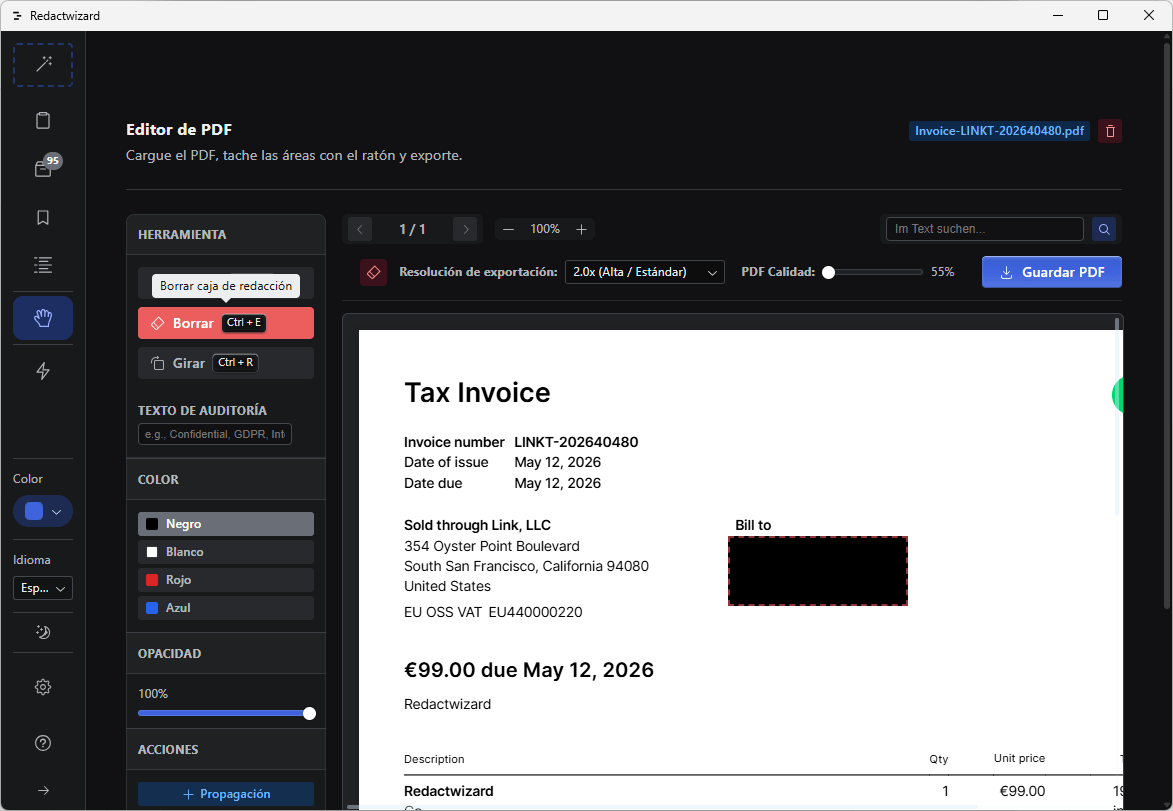The height and width of the screenshot is (811, 1173).
Task: Go to the next PDF page
Action: [465, 229]
